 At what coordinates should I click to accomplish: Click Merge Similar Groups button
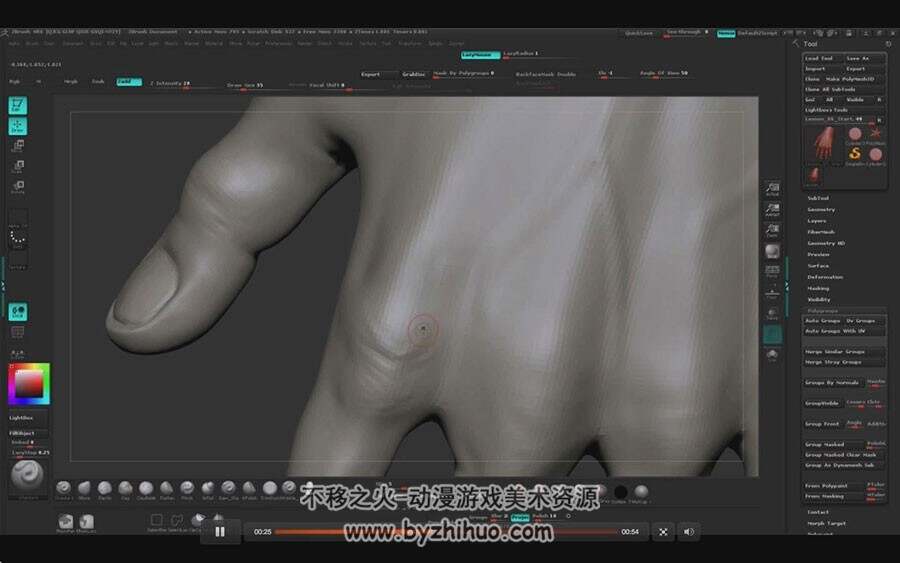coord(844,352)
